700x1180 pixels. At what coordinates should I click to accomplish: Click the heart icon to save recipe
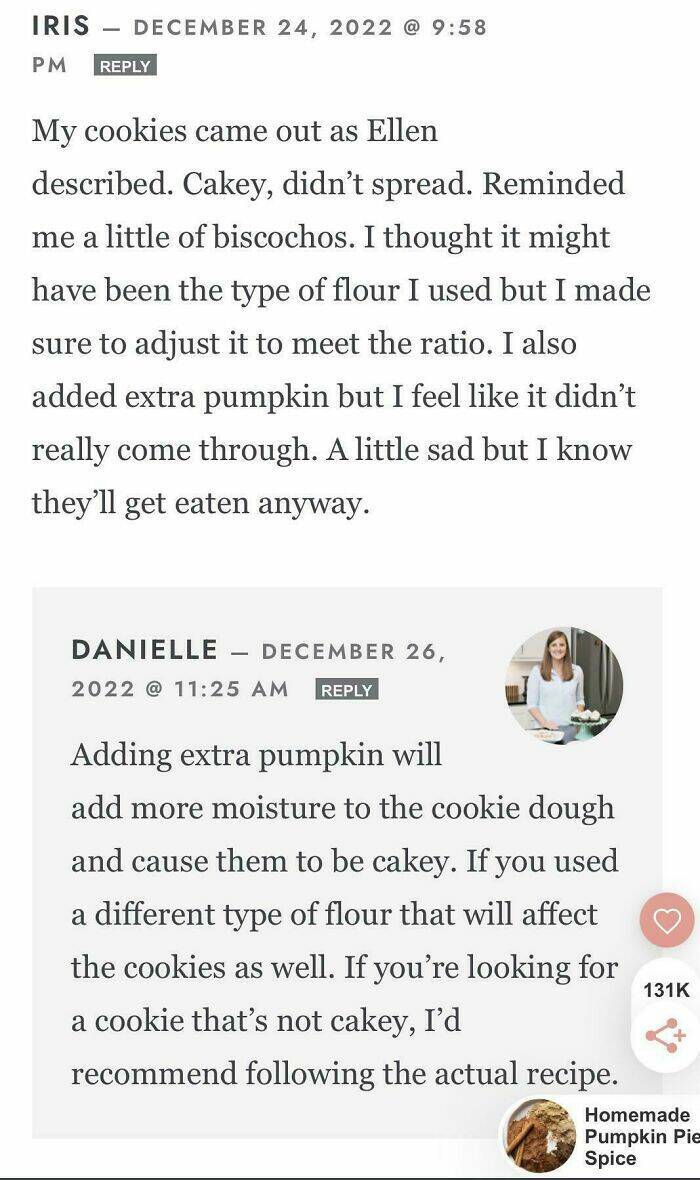point(667,920)
